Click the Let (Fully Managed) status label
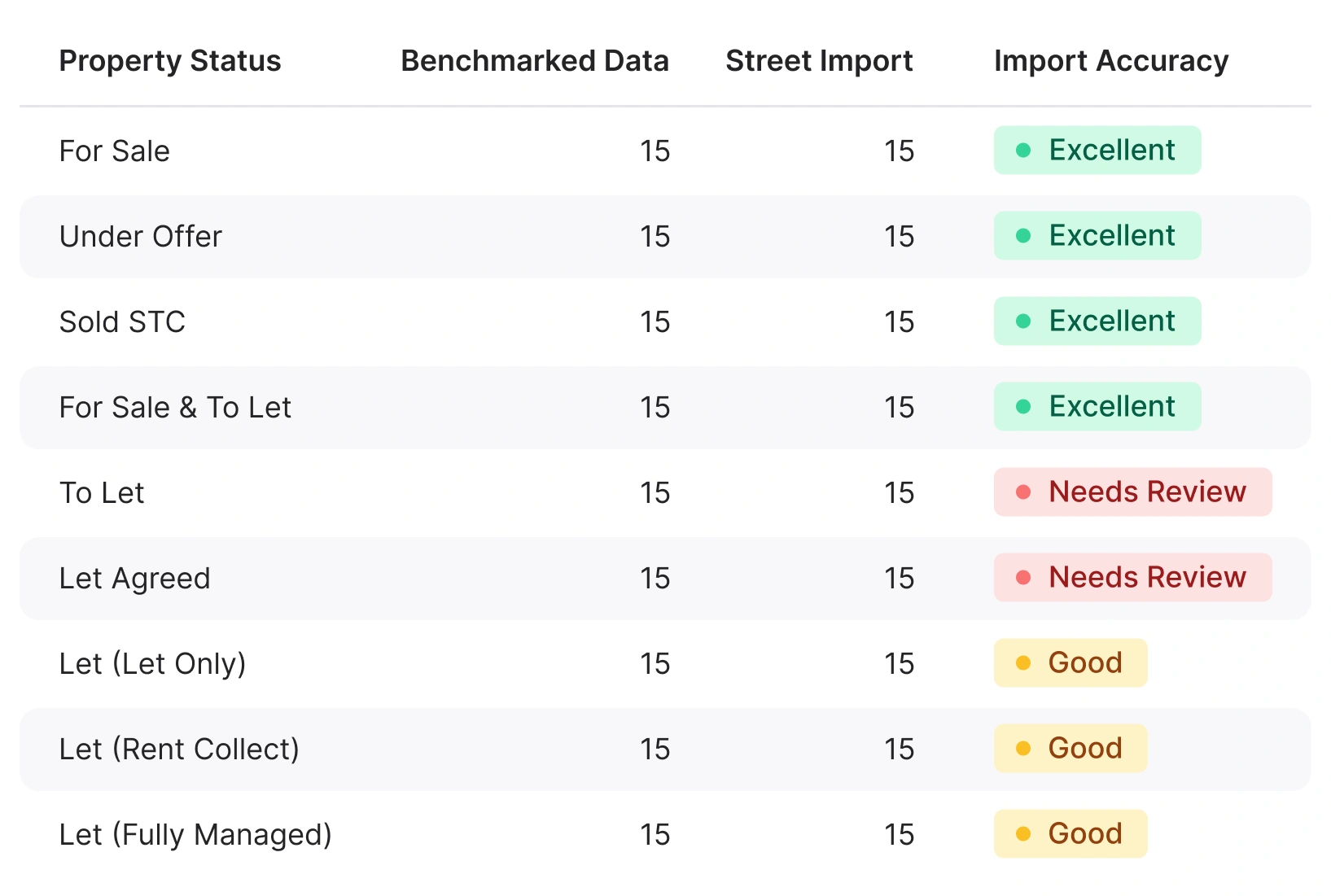 pos(195,835)
